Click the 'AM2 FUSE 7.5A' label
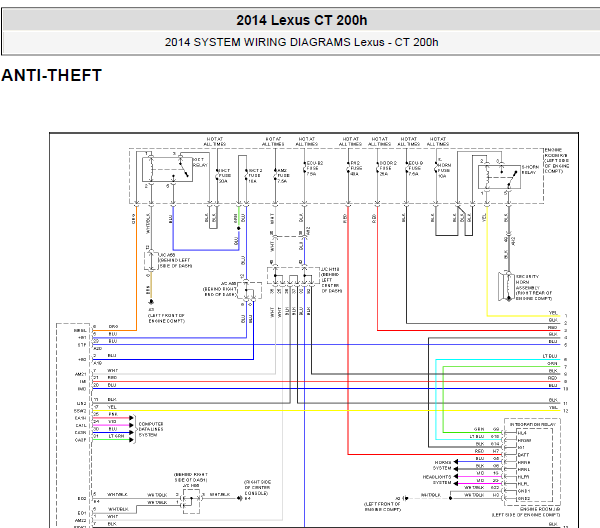 284,176
